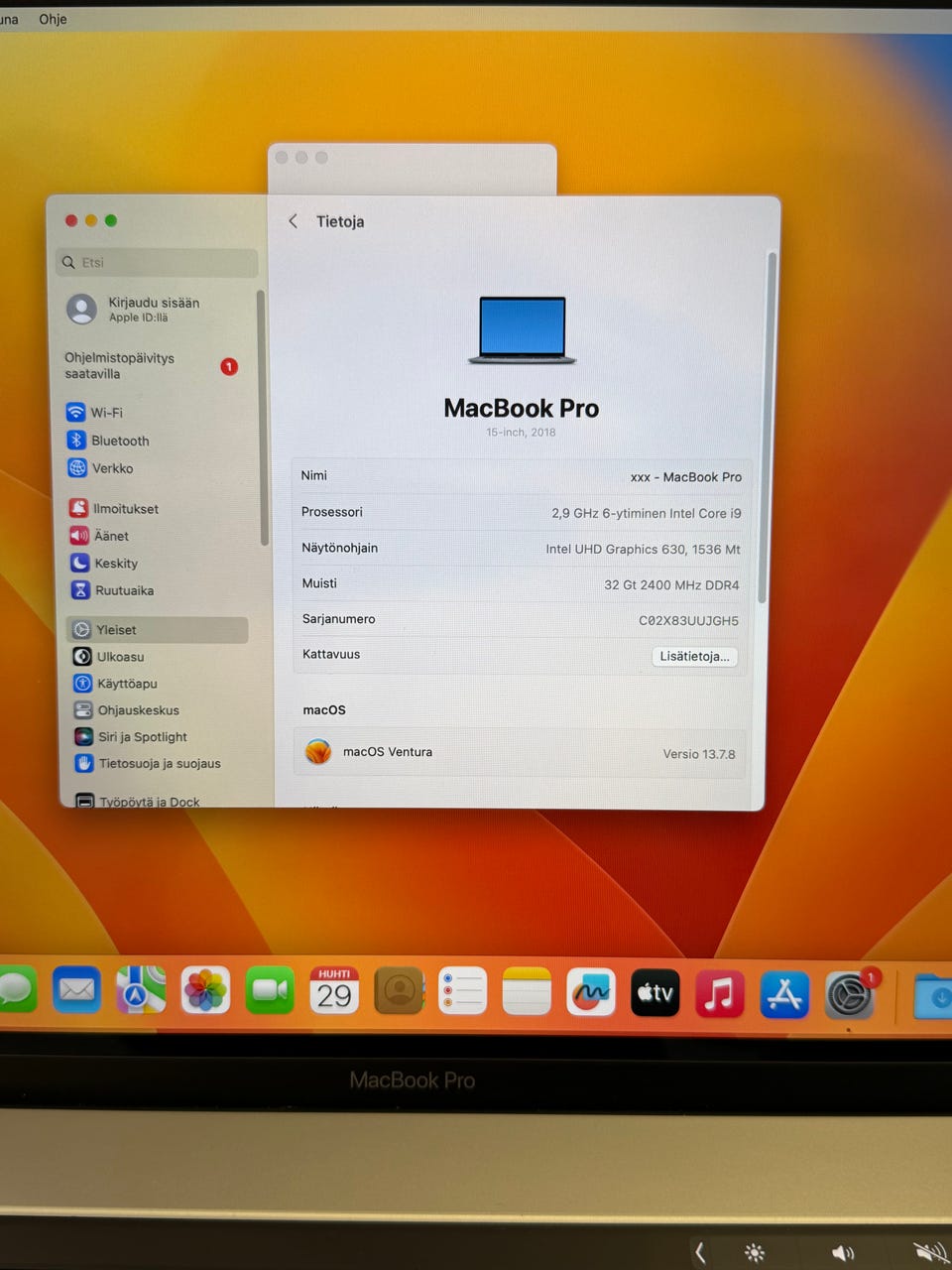
Task: Click the Lisätietoja… coverage button
Action: [x=694, y=656]
